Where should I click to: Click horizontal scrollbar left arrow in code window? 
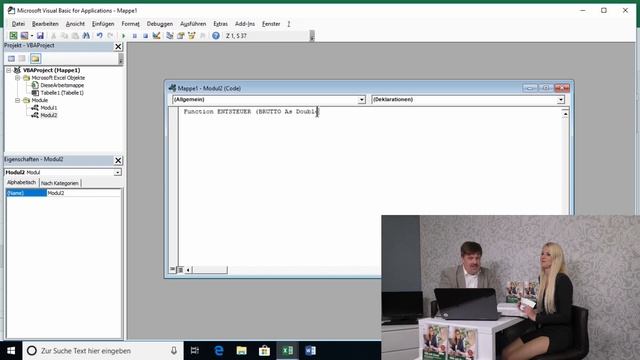(188, 269)
